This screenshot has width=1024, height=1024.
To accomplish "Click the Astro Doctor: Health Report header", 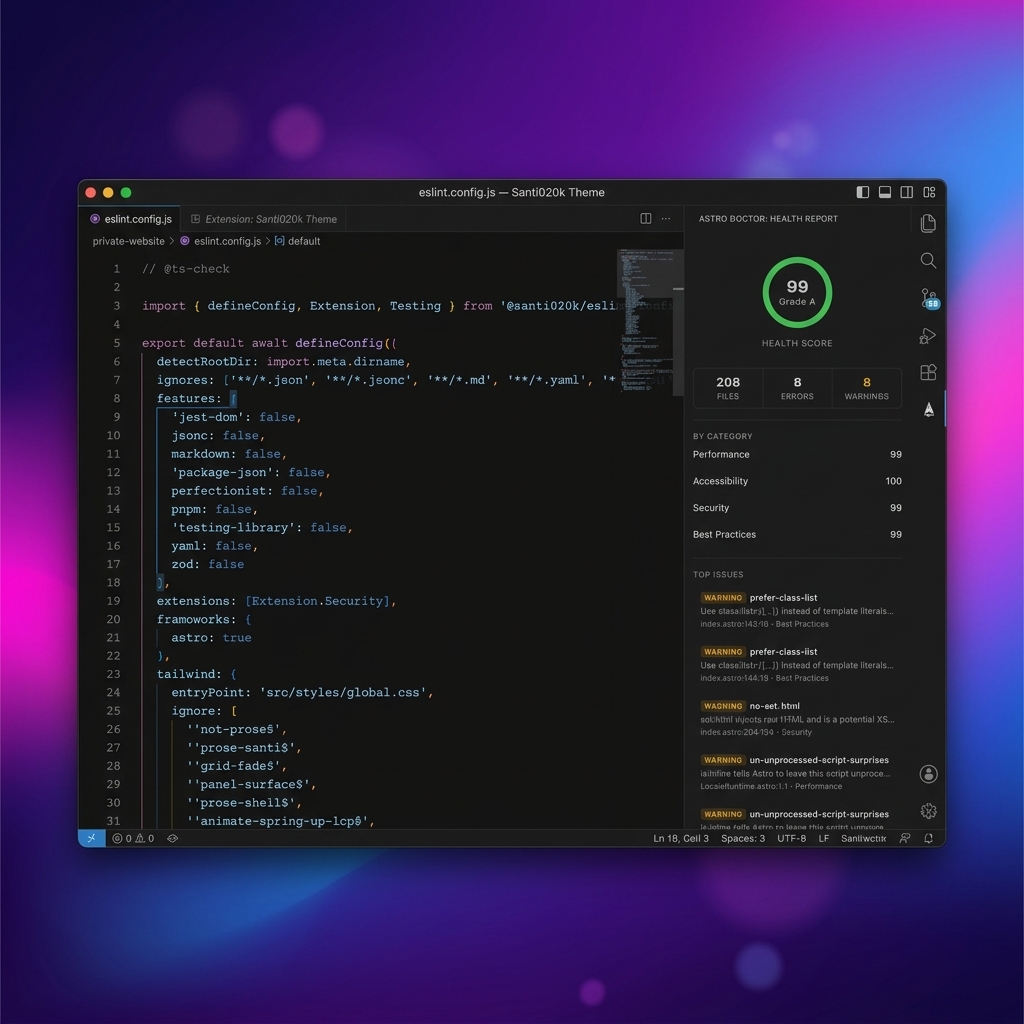I will 768,219.
